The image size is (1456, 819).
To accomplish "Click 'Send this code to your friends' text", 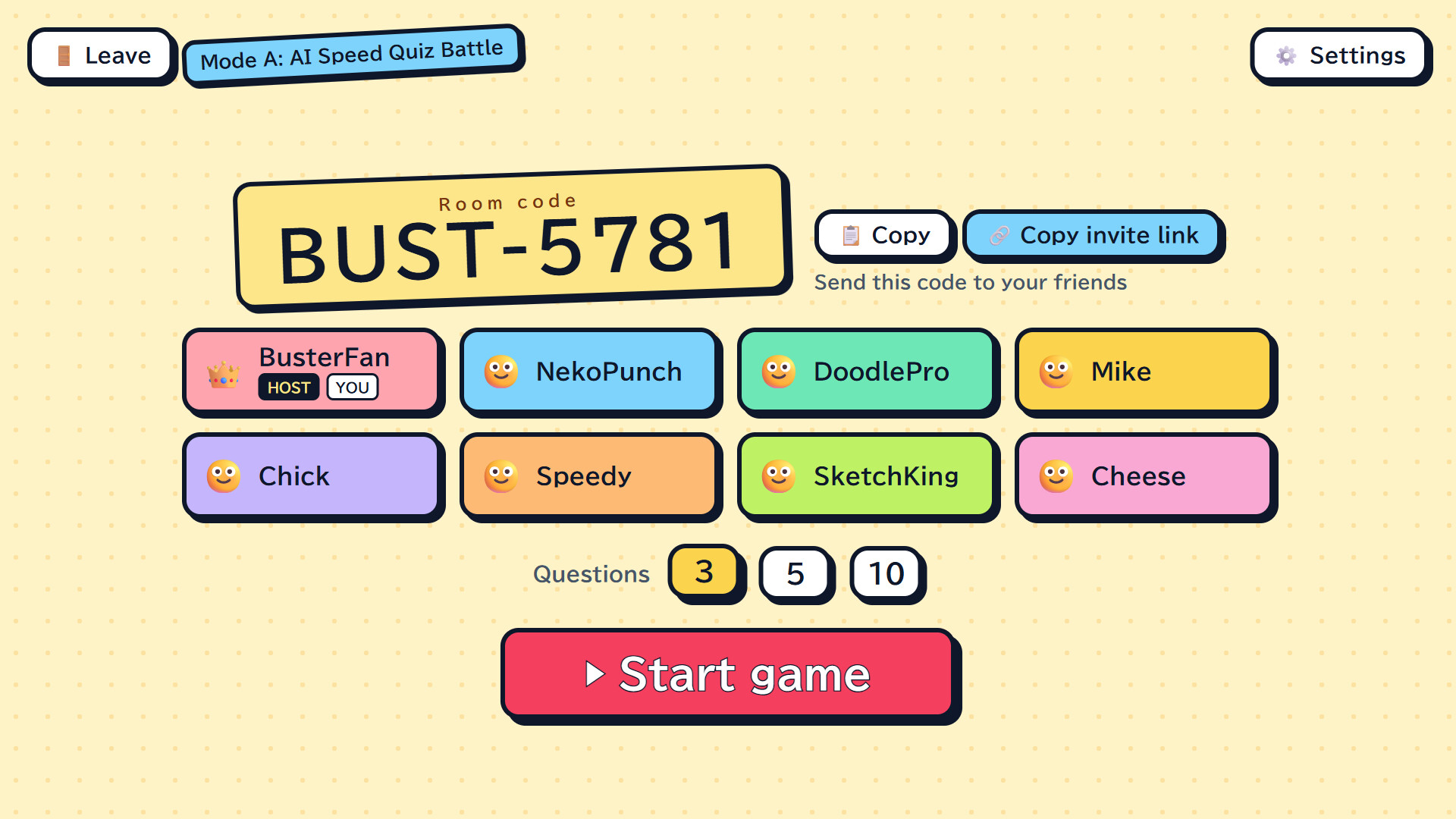I will coord(971,282).
